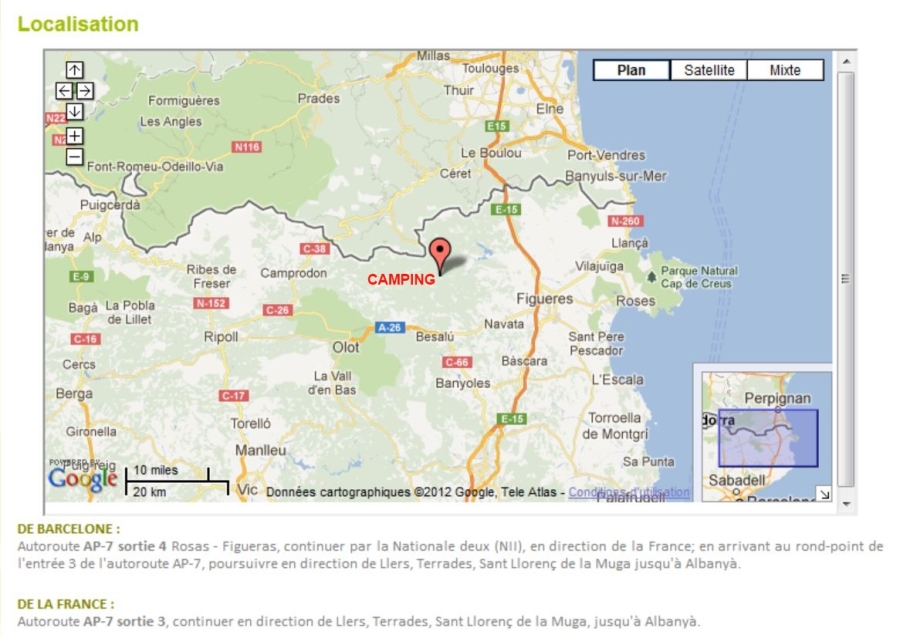Viewport: 900px width, 638px height.
Task: Click the Cap de Creus park icon
Action: (x=652, y=276)
